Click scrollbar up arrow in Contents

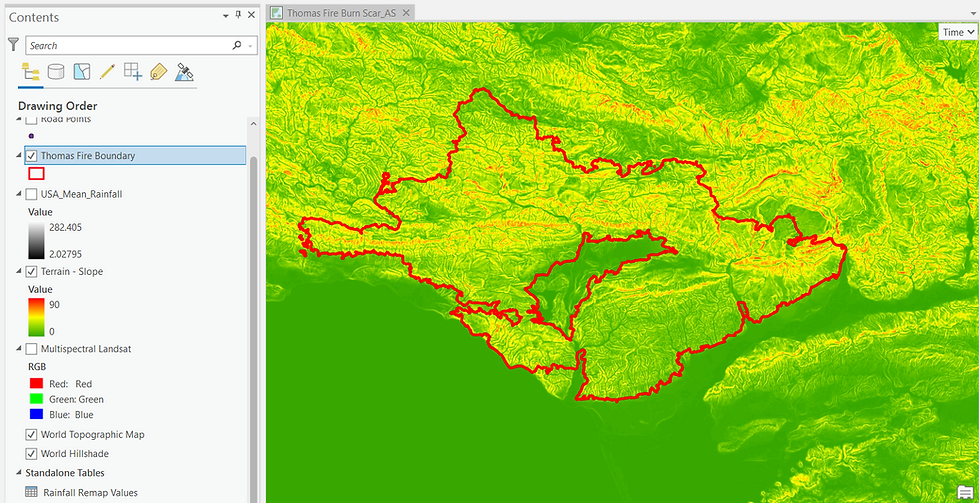(x=253, y=124)
